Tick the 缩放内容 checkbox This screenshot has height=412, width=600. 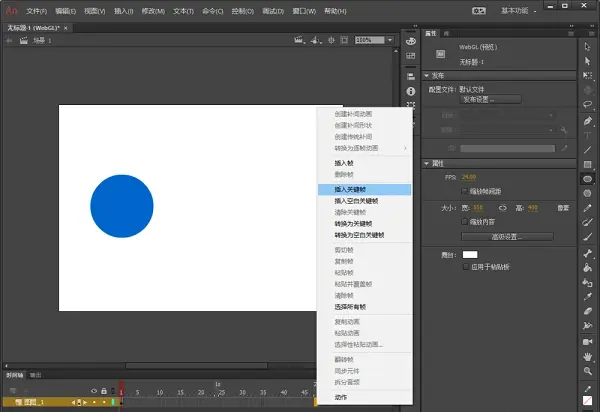(465, 221)
